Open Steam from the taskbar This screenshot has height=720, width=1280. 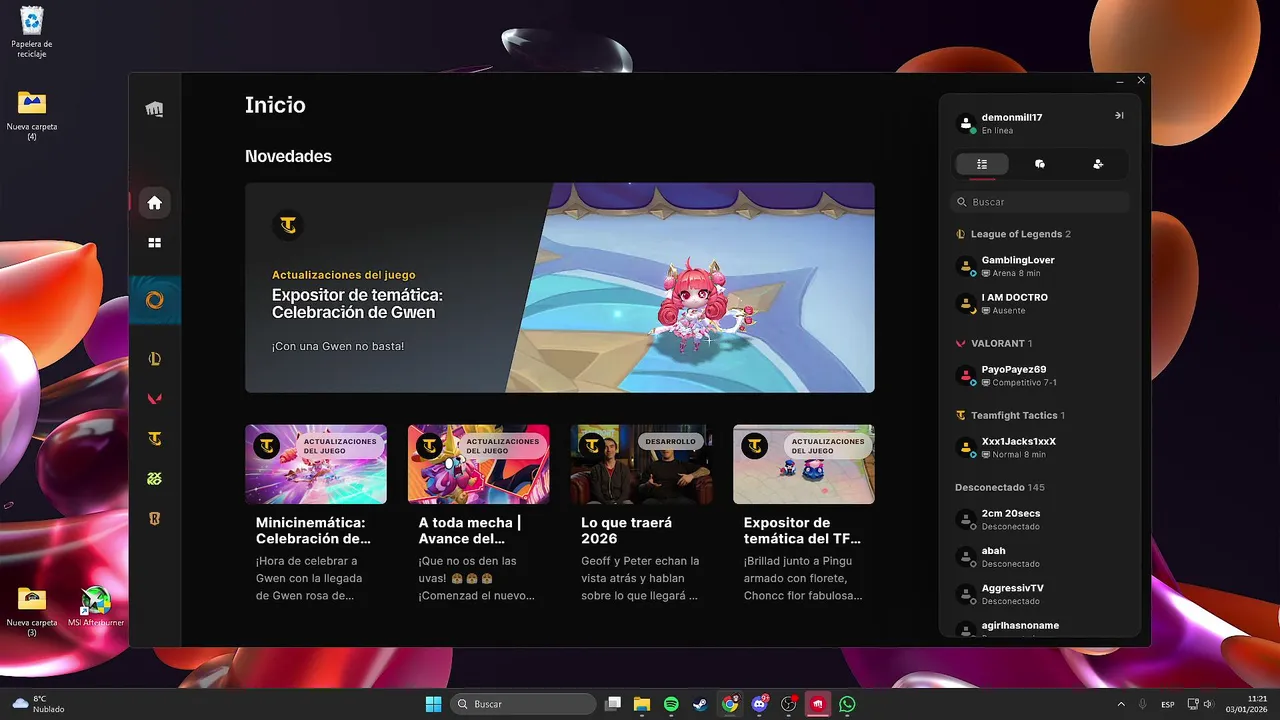coord(700,704)
